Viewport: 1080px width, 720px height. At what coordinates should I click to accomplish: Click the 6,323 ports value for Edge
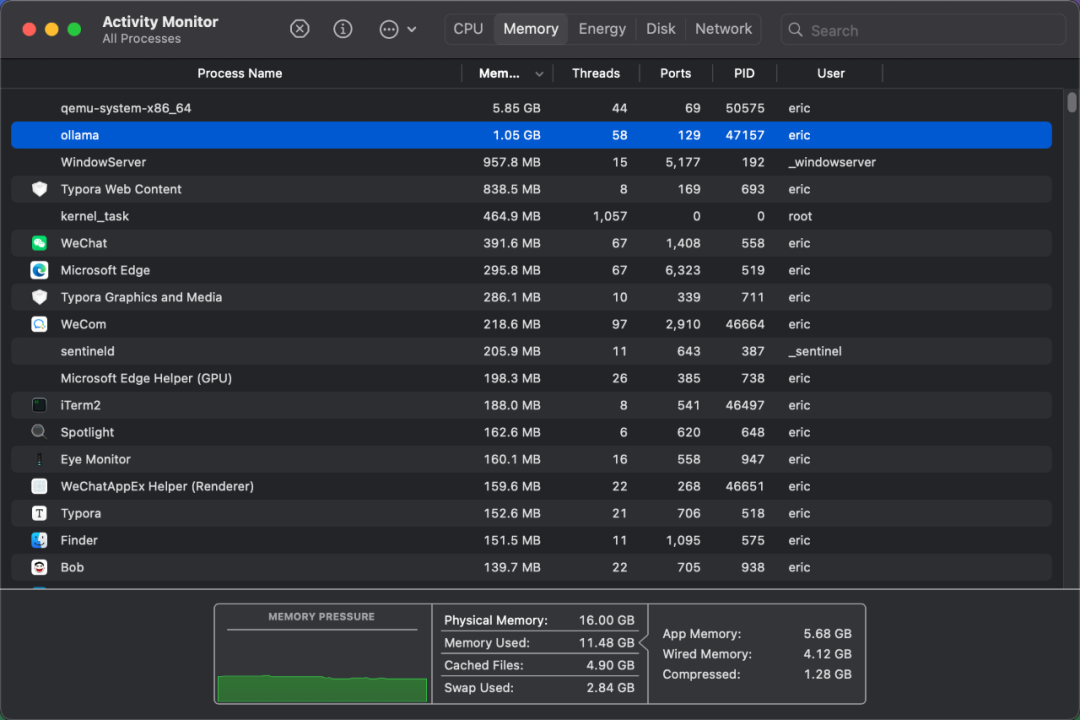[683, 270]
